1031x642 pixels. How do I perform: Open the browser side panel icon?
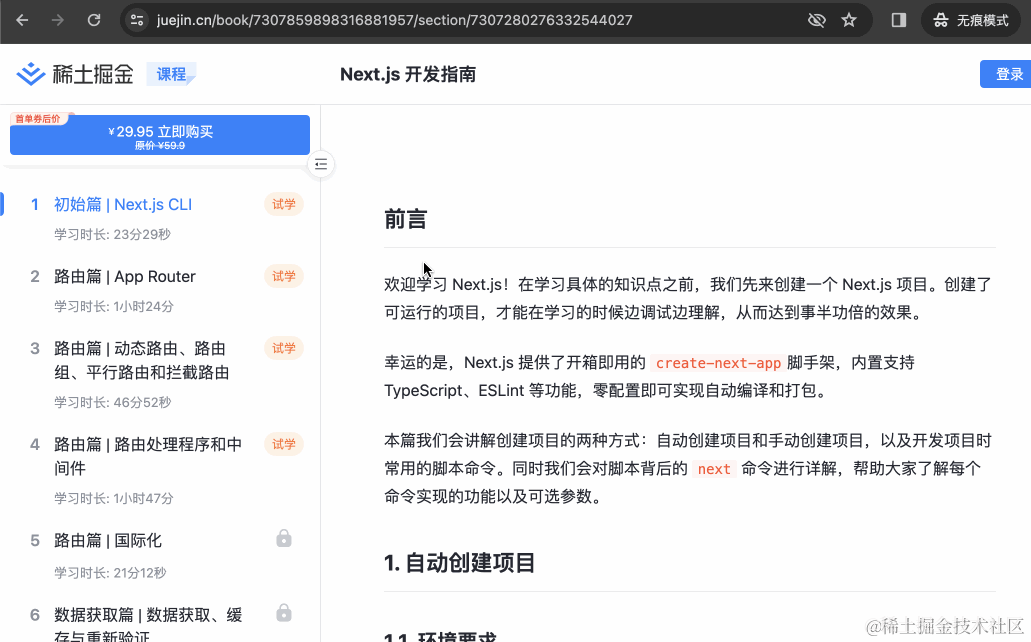pyautogui.click(x=898, y=20)
